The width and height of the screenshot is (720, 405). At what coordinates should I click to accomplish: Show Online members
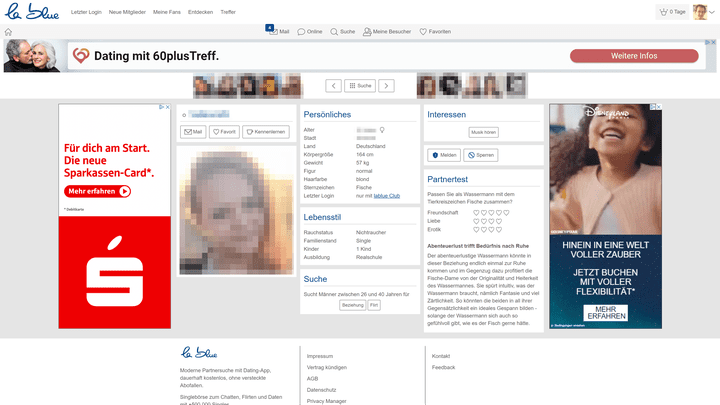pyautogui.click(x=310, y=32)
